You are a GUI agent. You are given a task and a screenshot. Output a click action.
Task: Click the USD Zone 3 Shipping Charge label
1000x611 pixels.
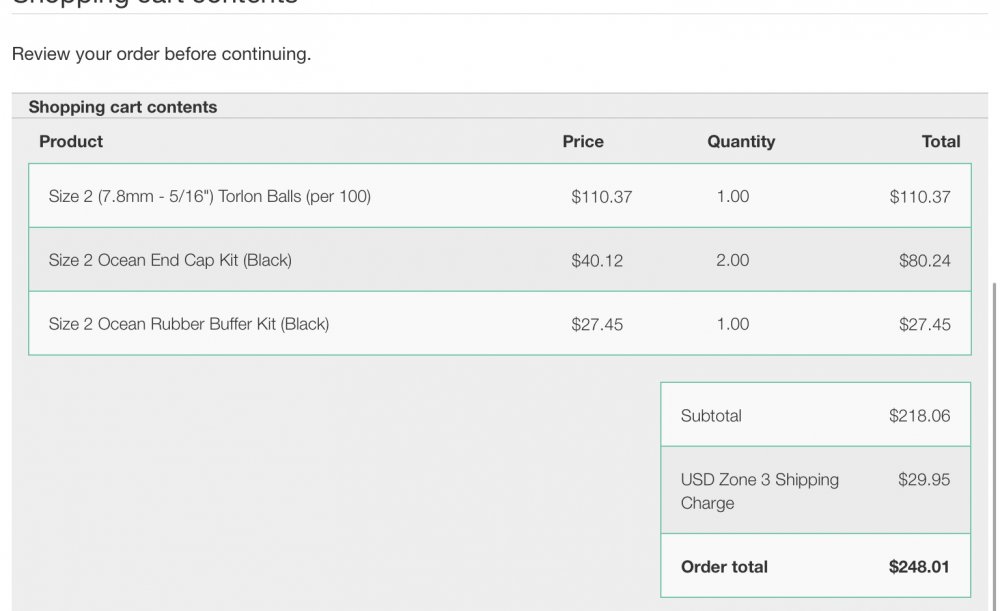759,491
